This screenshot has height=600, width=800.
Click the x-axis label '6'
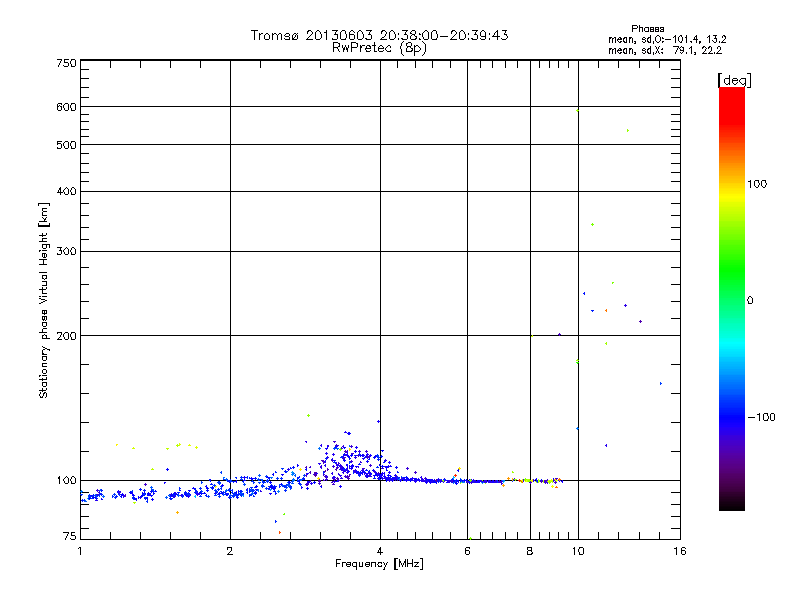(467, 551)
